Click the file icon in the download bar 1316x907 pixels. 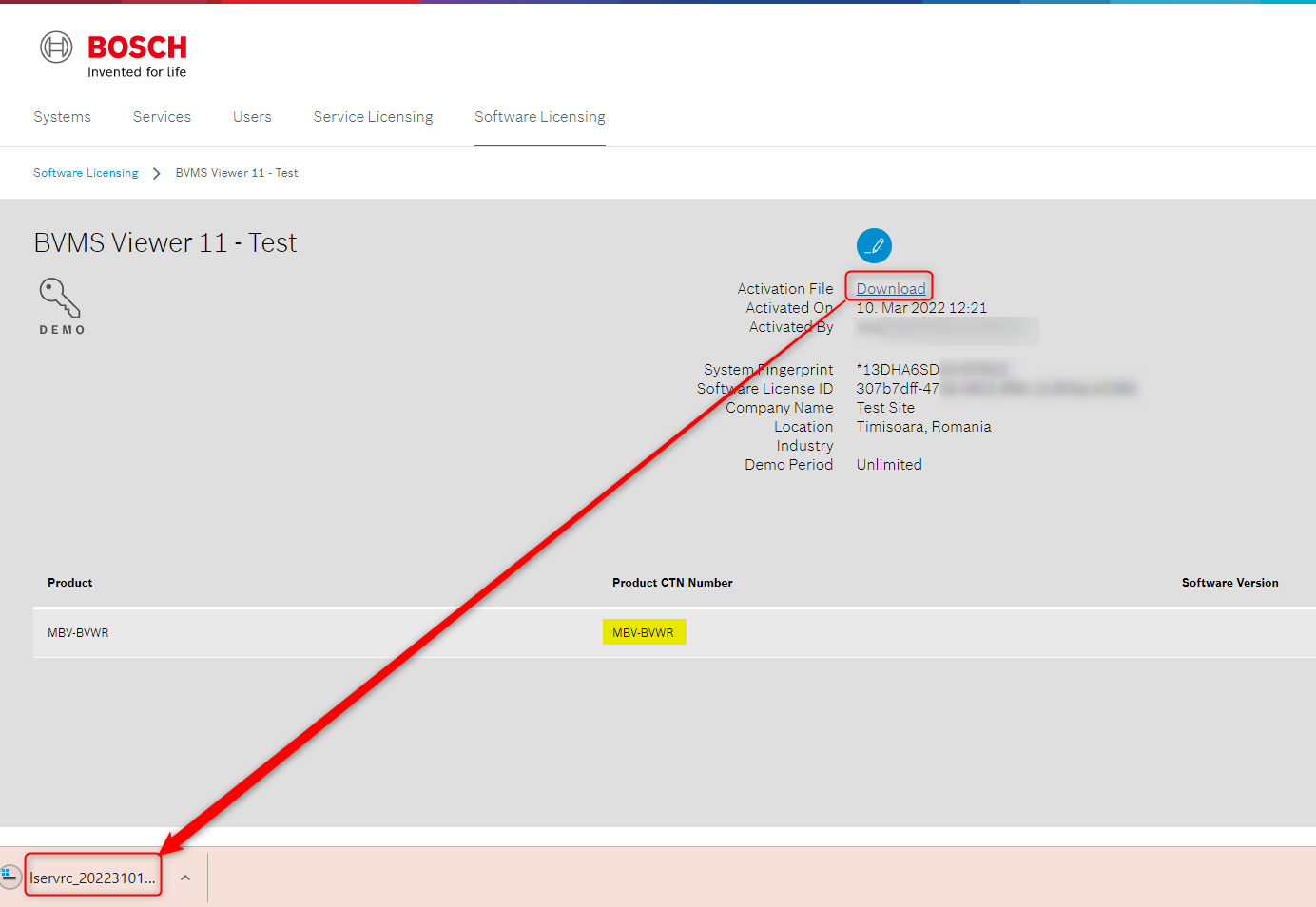pos(10,877)
